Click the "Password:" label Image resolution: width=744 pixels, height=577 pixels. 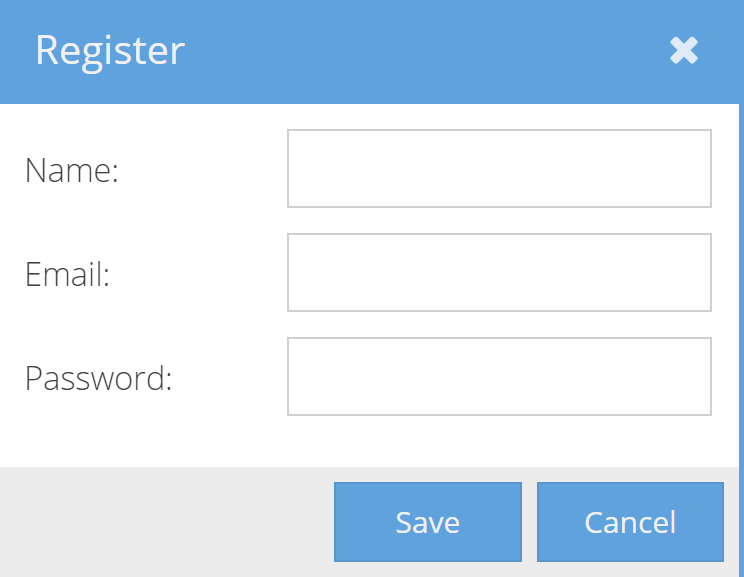point(98,378)
